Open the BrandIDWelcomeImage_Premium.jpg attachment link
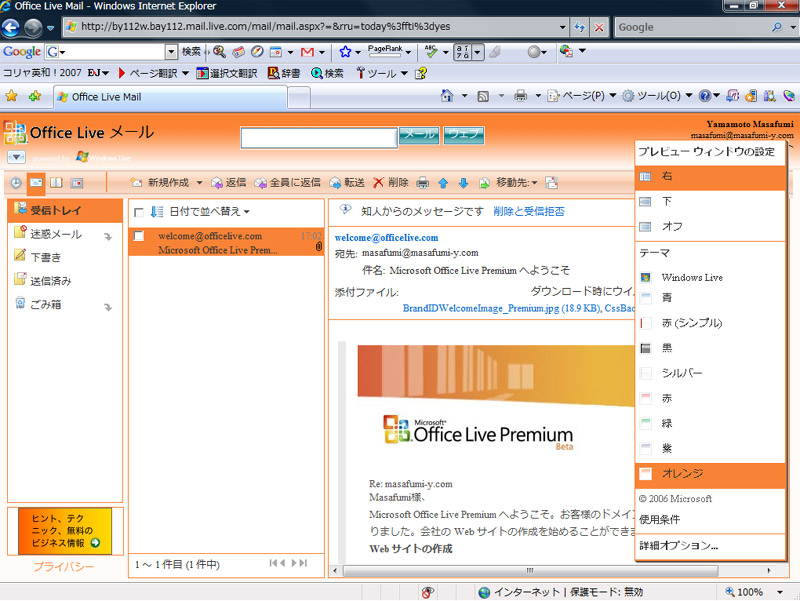Viewport: 800px width, 601px height. (502, 308)
